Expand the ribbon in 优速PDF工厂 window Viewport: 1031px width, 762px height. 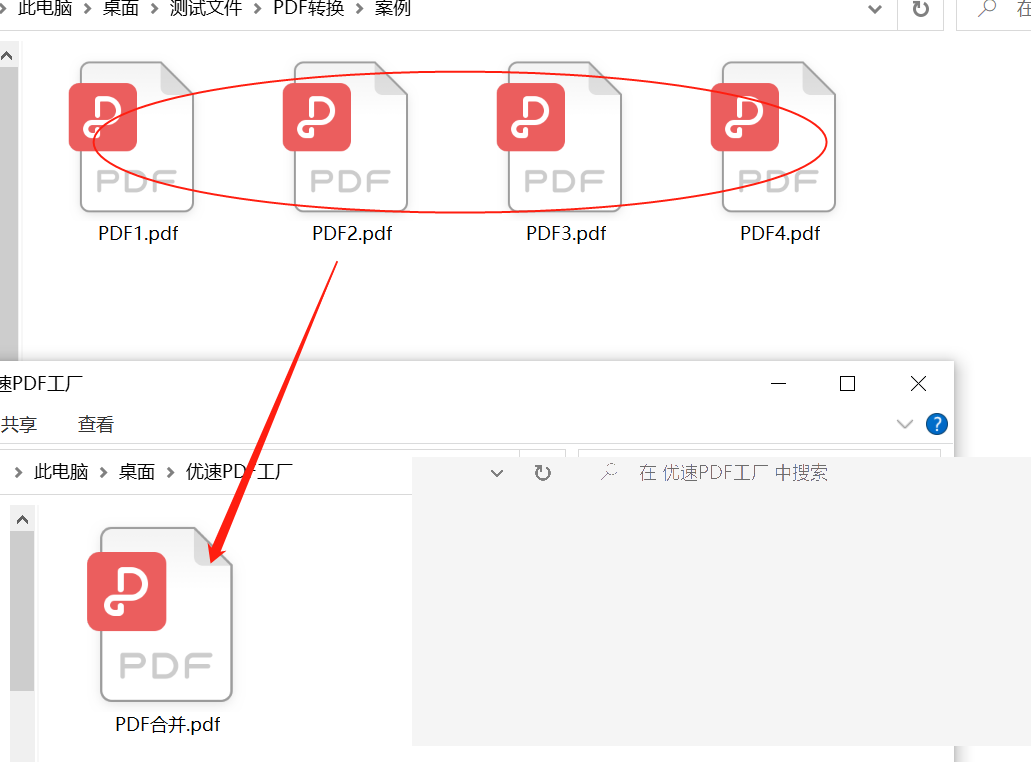[905, 424]
